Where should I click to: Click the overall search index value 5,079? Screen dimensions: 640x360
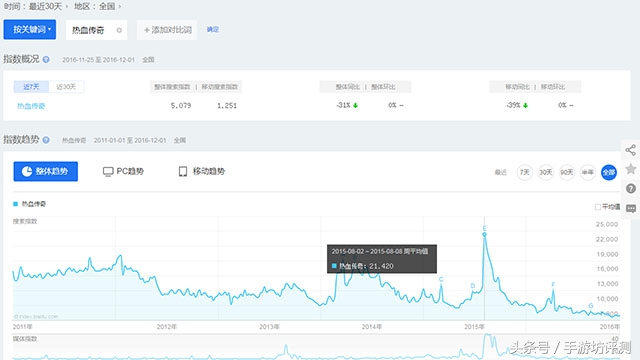pos(181,105)
